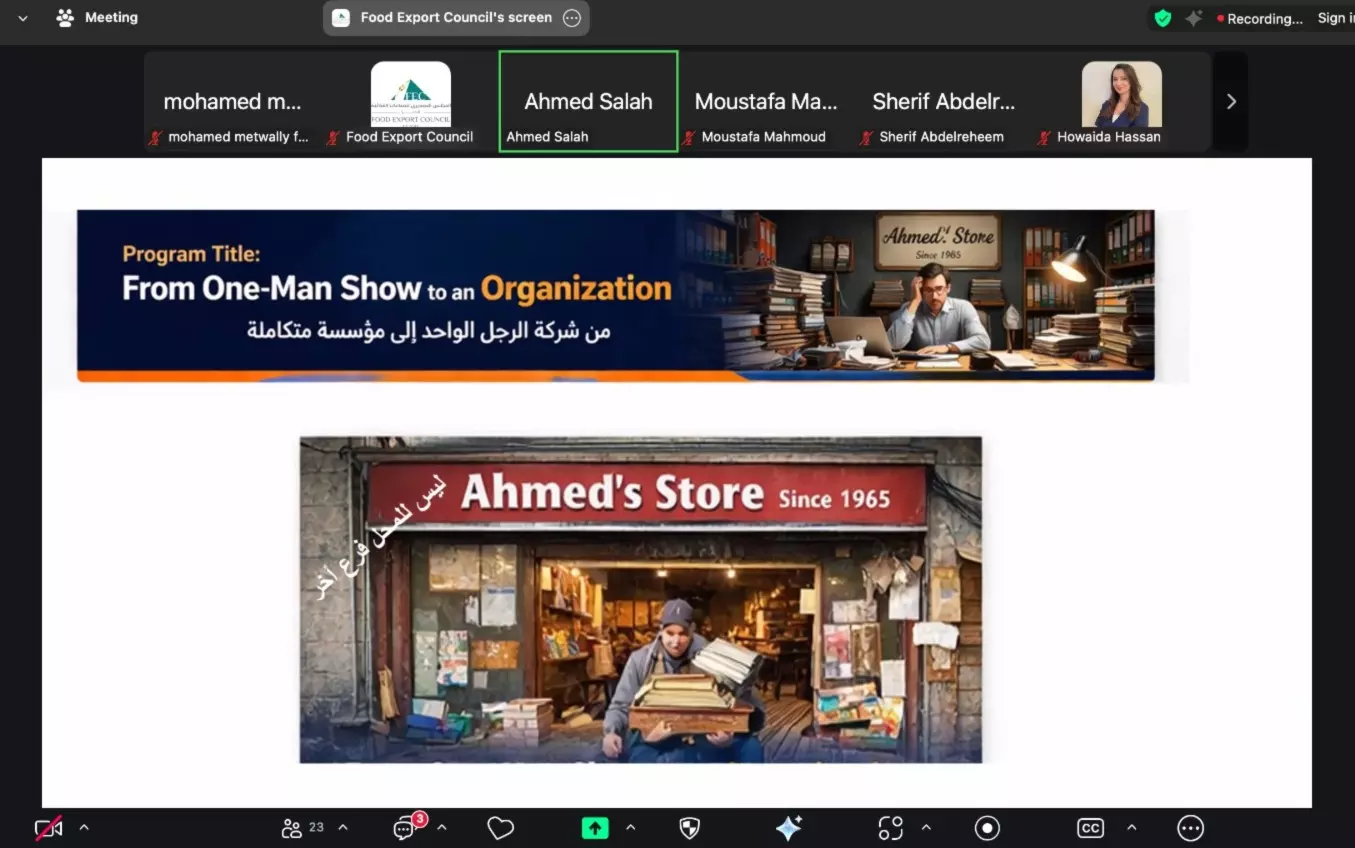Expand the caption options caret beside CC
This screenshot has height=848, width=1355.
(x=1131, y=828)
